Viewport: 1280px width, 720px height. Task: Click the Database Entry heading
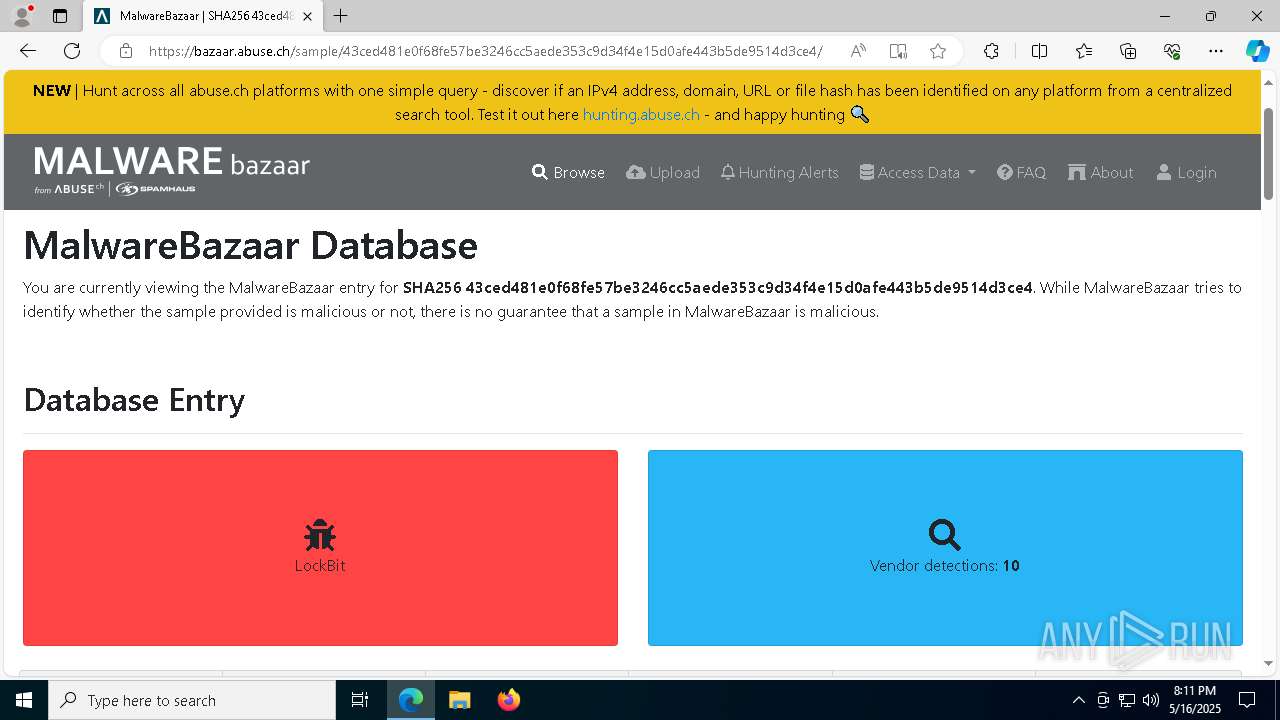(134, 400)
